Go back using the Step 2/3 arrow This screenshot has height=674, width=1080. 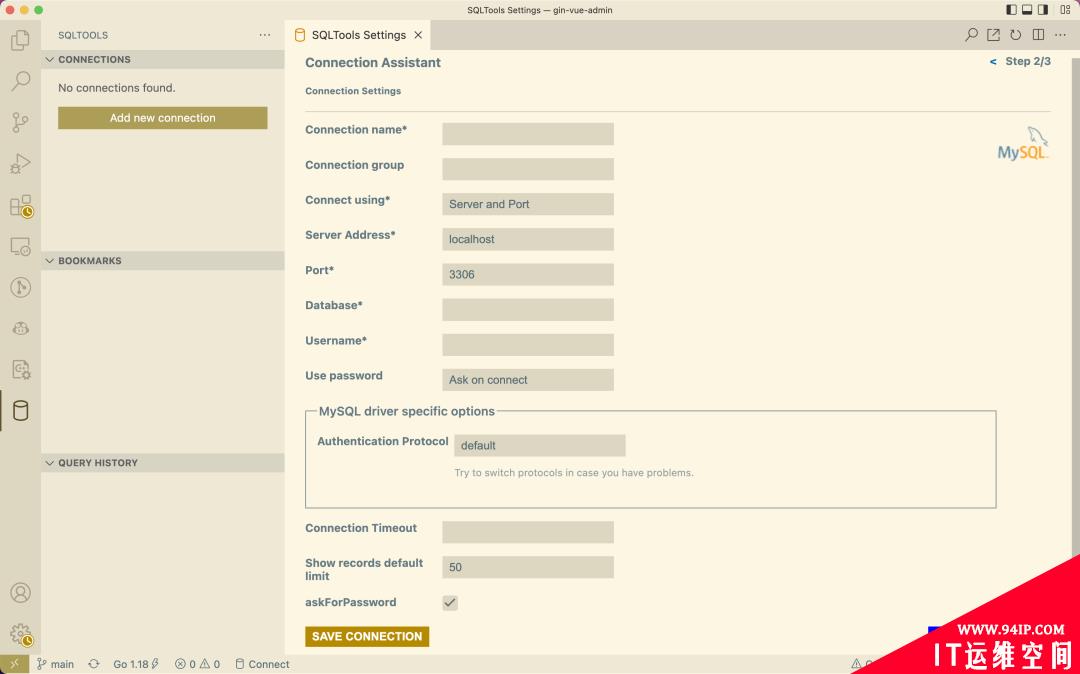(993, 62)
